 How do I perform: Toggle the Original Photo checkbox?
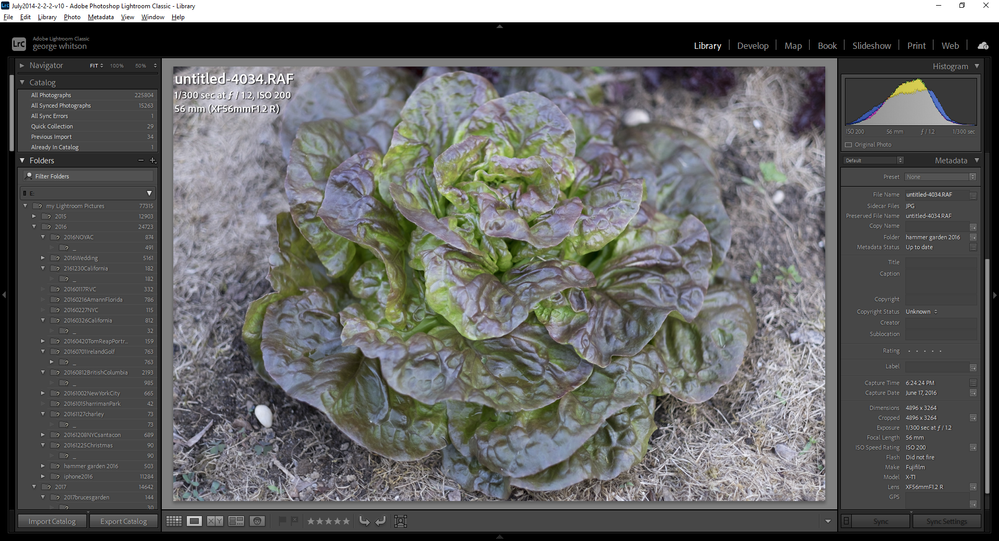pyautogui.click(x=848, y=145)
